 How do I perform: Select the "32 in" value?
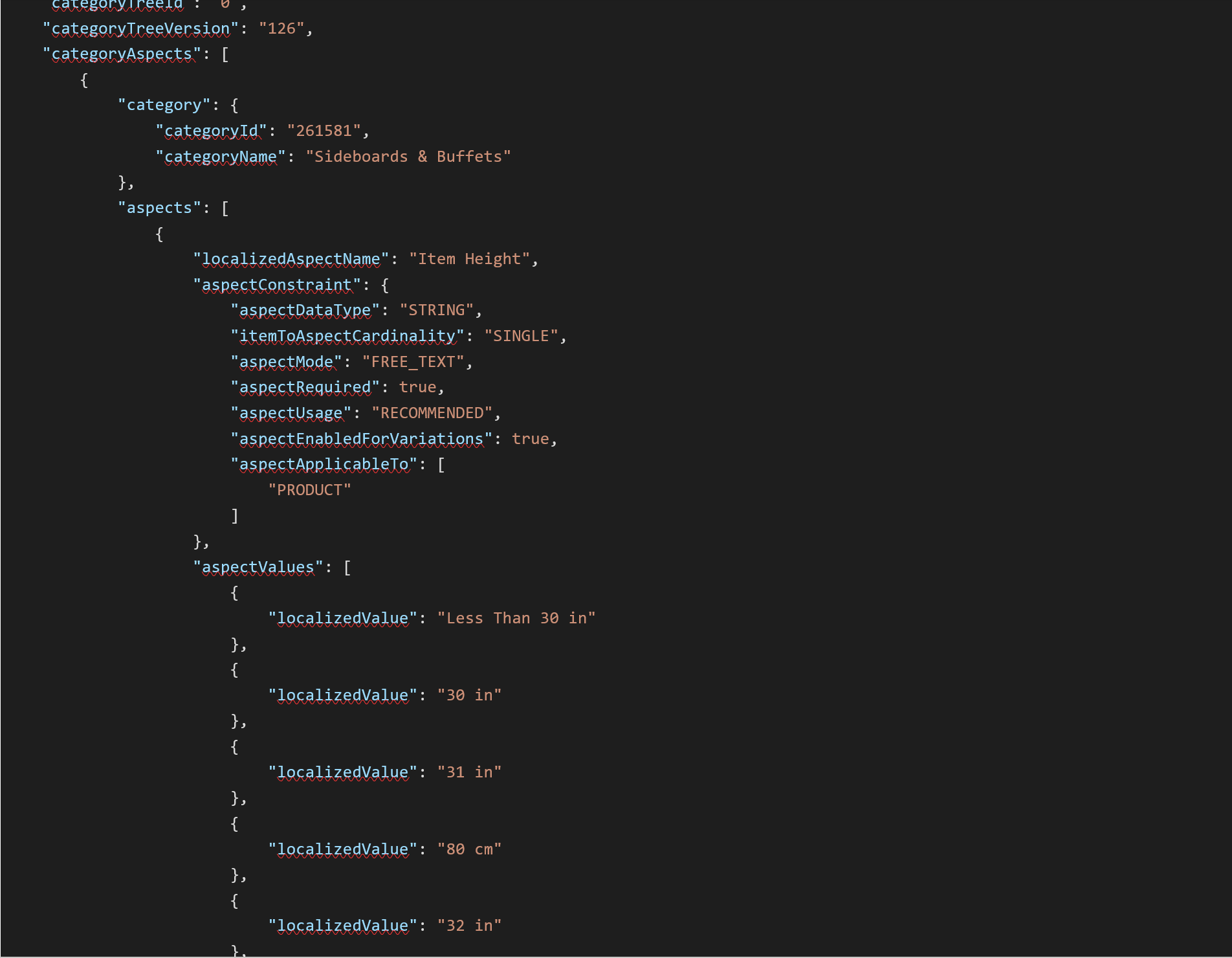470,926
